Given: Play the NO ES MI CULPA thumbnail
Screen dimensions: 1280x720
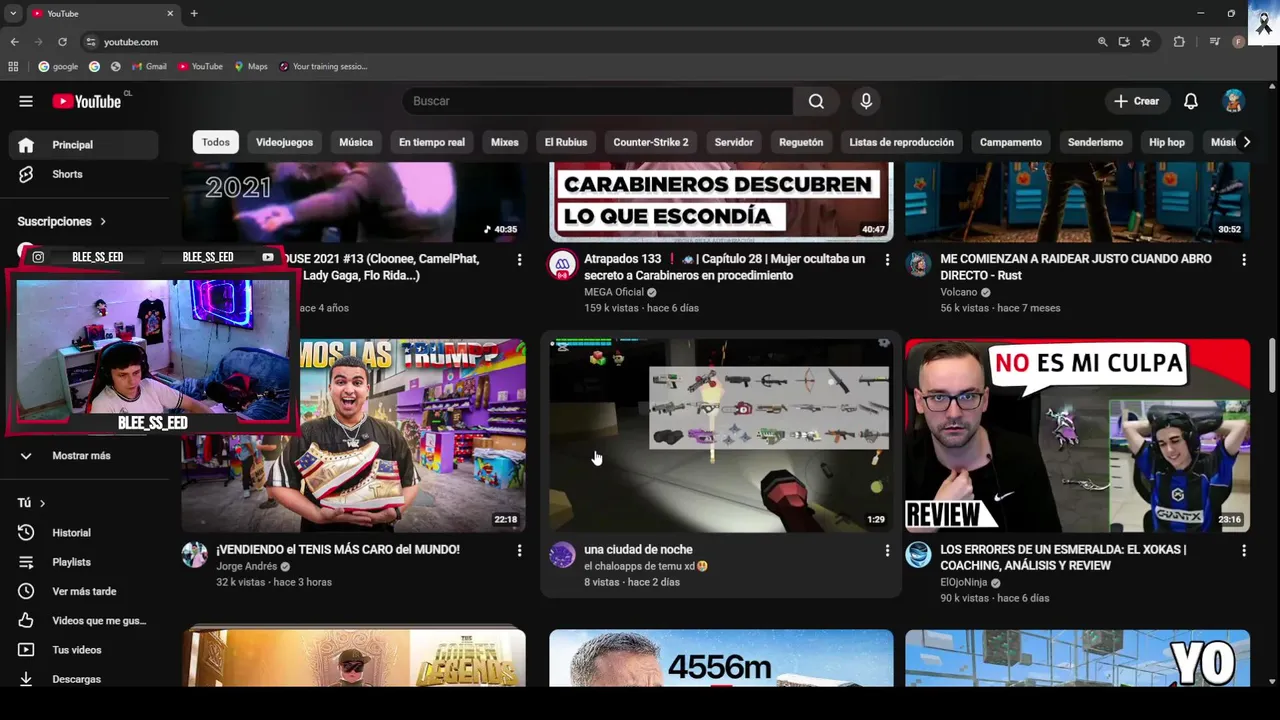Looking at the screenshot, I should click(x=1078, y=435).
